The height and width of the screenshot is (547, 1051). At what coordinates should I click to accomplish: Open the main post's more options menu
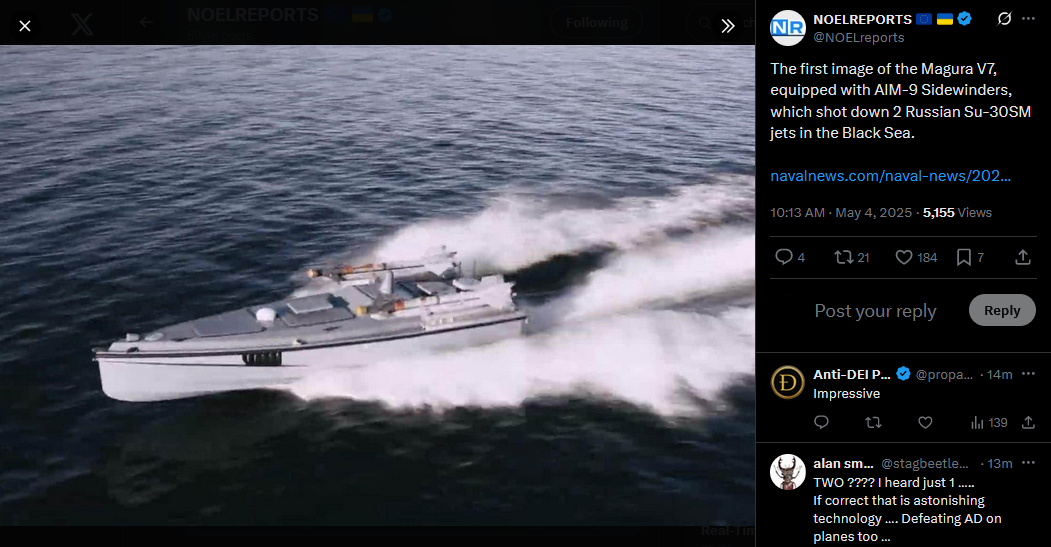click(x=1028, y=19)
